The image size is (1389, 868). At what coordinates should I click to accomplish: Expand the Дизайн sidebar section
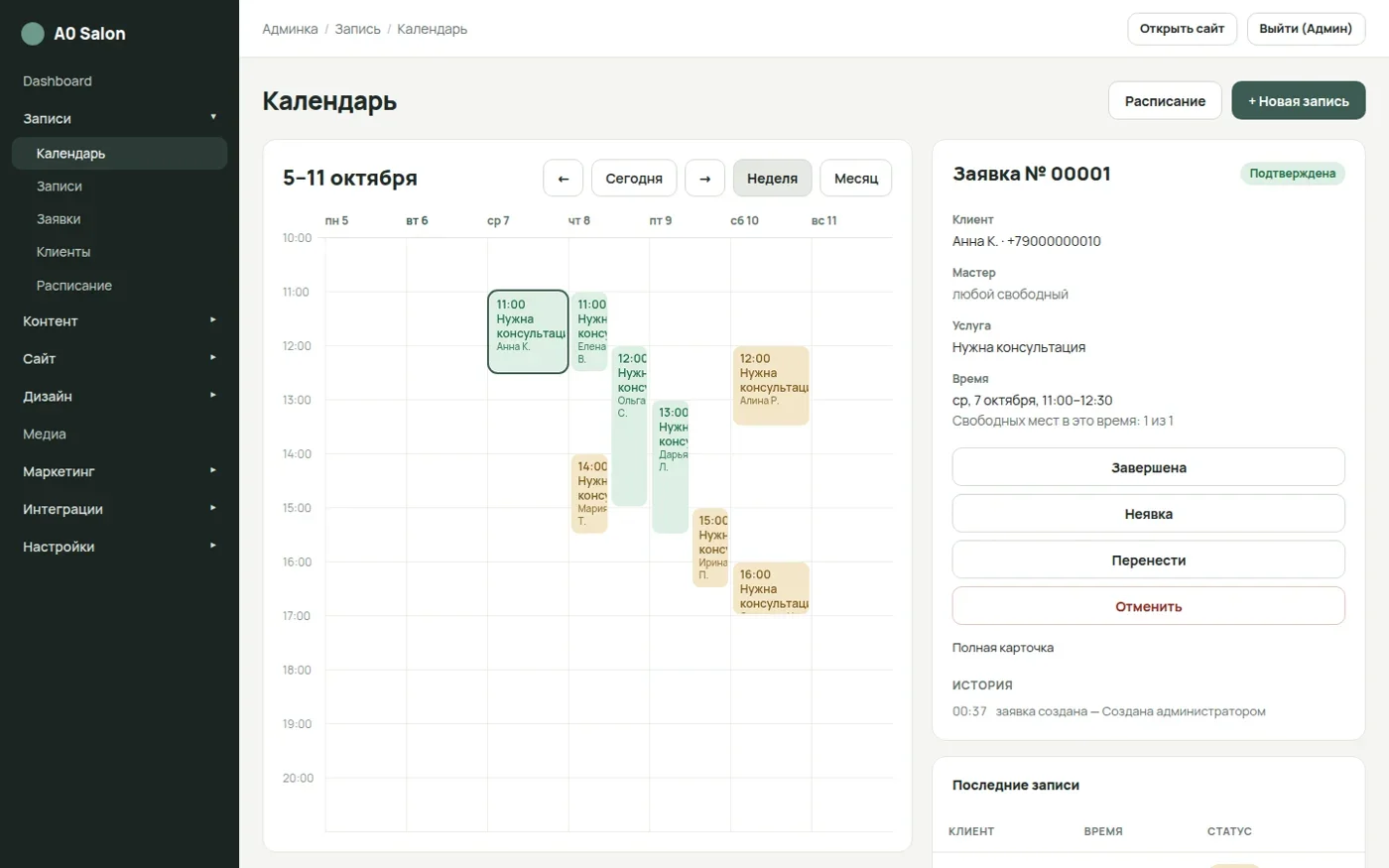(x=119, y=396)
